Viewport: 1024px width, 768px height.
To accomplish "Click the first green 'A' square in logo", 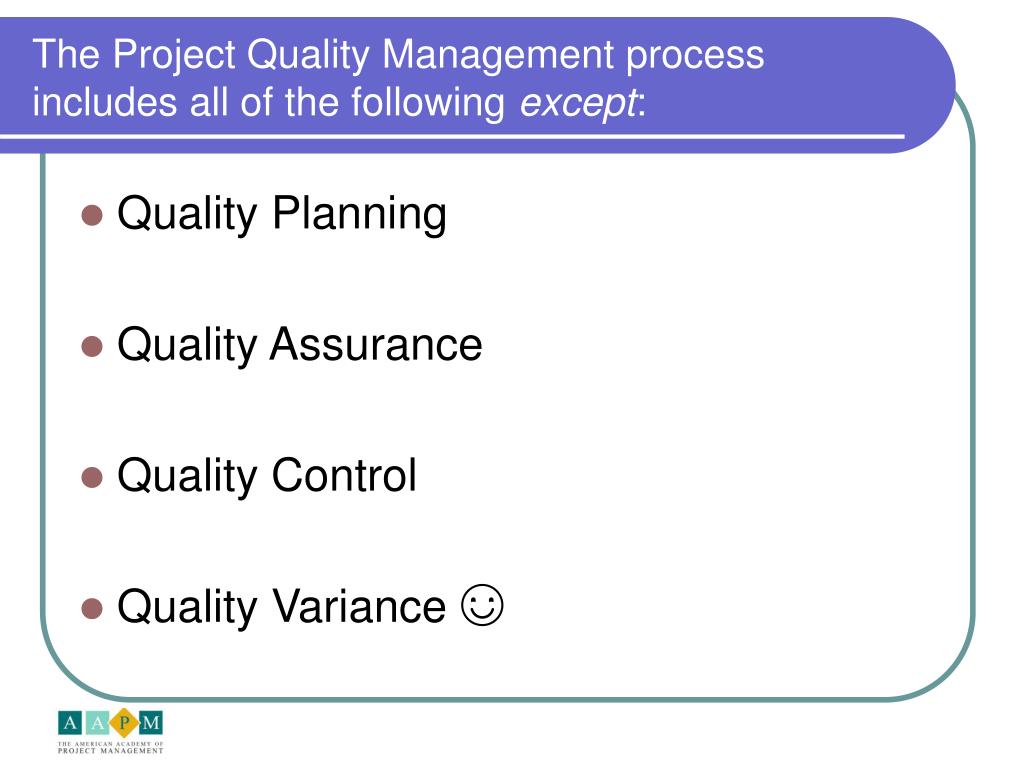I will click(x=70, y=723).
